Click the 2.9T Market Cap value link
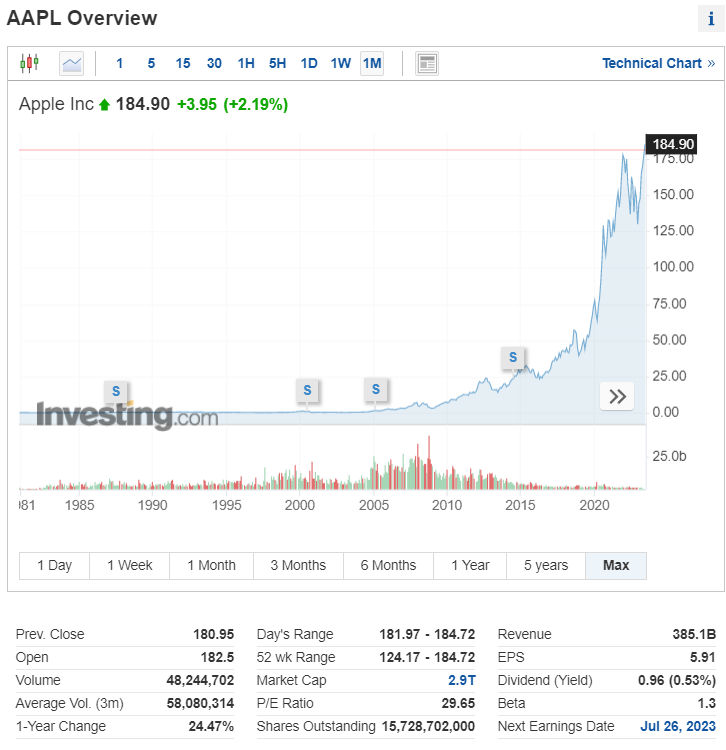 [465, 680]
